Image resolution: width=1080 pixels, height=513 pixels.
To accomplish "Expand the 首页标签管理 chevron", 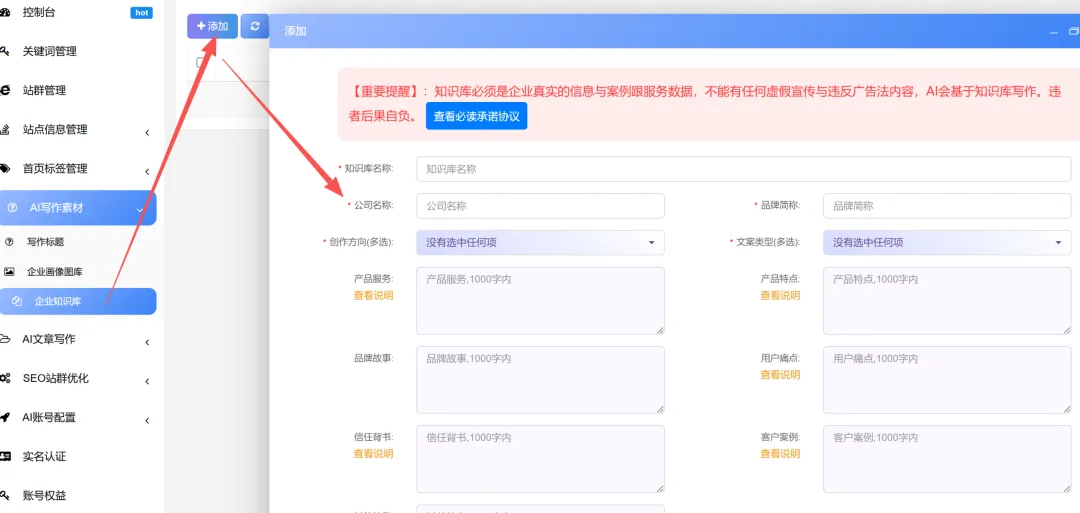I will 147,171.
